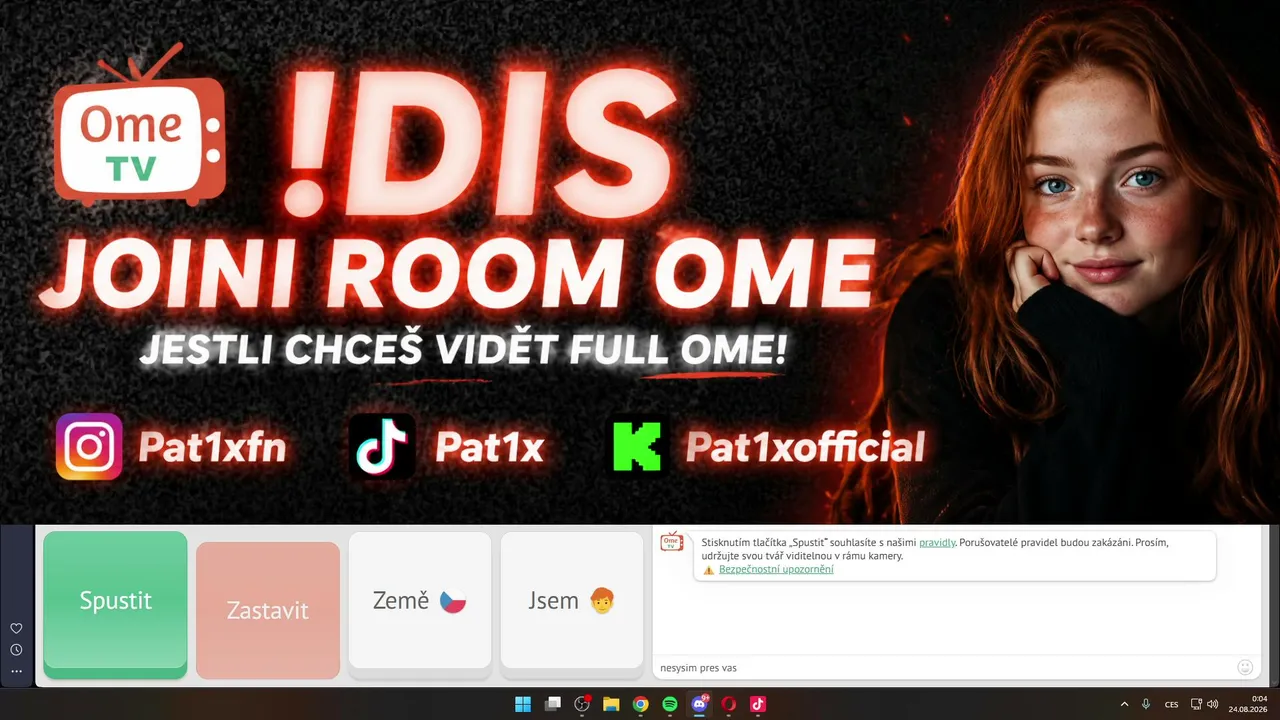Click the green Spustit button
1280x720 pixels.
(x=115, y=604)
